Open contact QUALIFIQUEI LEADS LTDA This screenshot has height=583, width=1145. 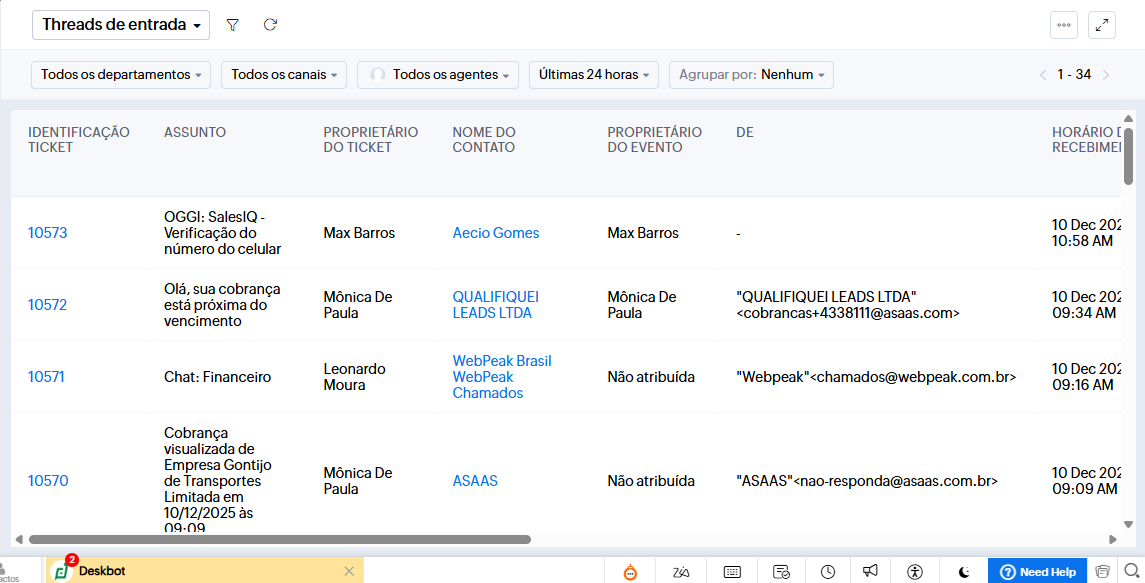point(495,305)
